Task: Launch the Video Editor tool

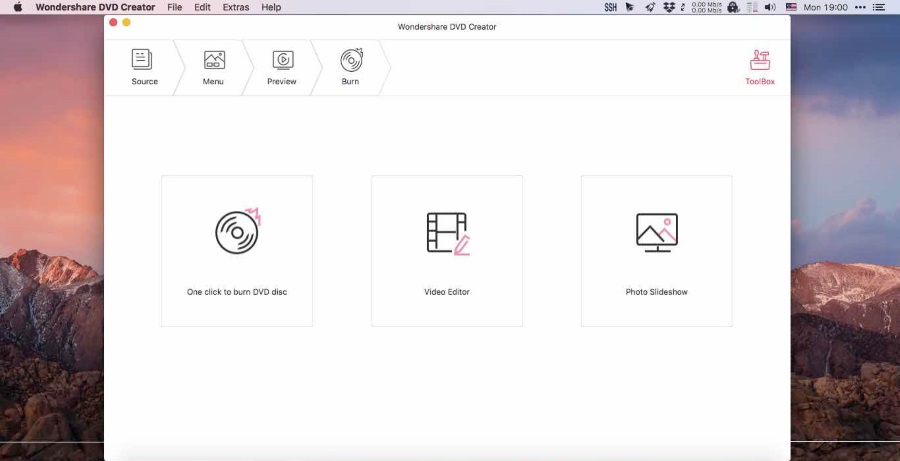Action: (447, 251)
